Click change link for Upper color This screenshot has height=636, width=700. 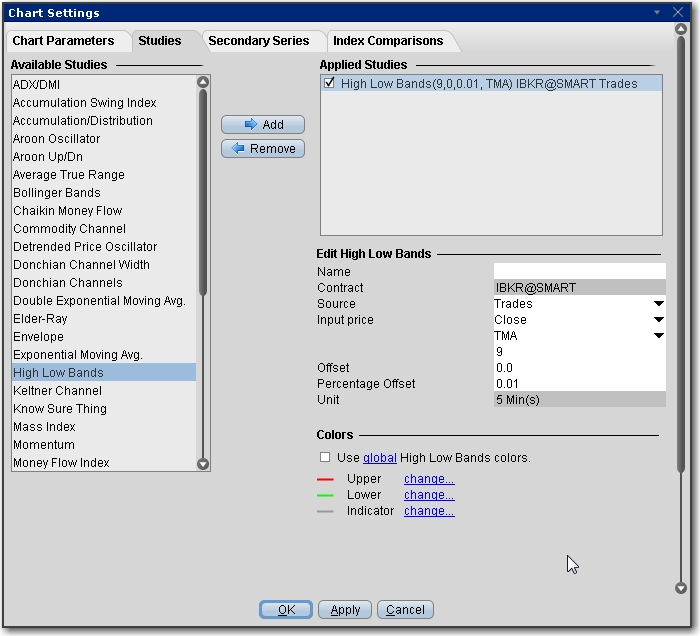click(x=429, y=479)
